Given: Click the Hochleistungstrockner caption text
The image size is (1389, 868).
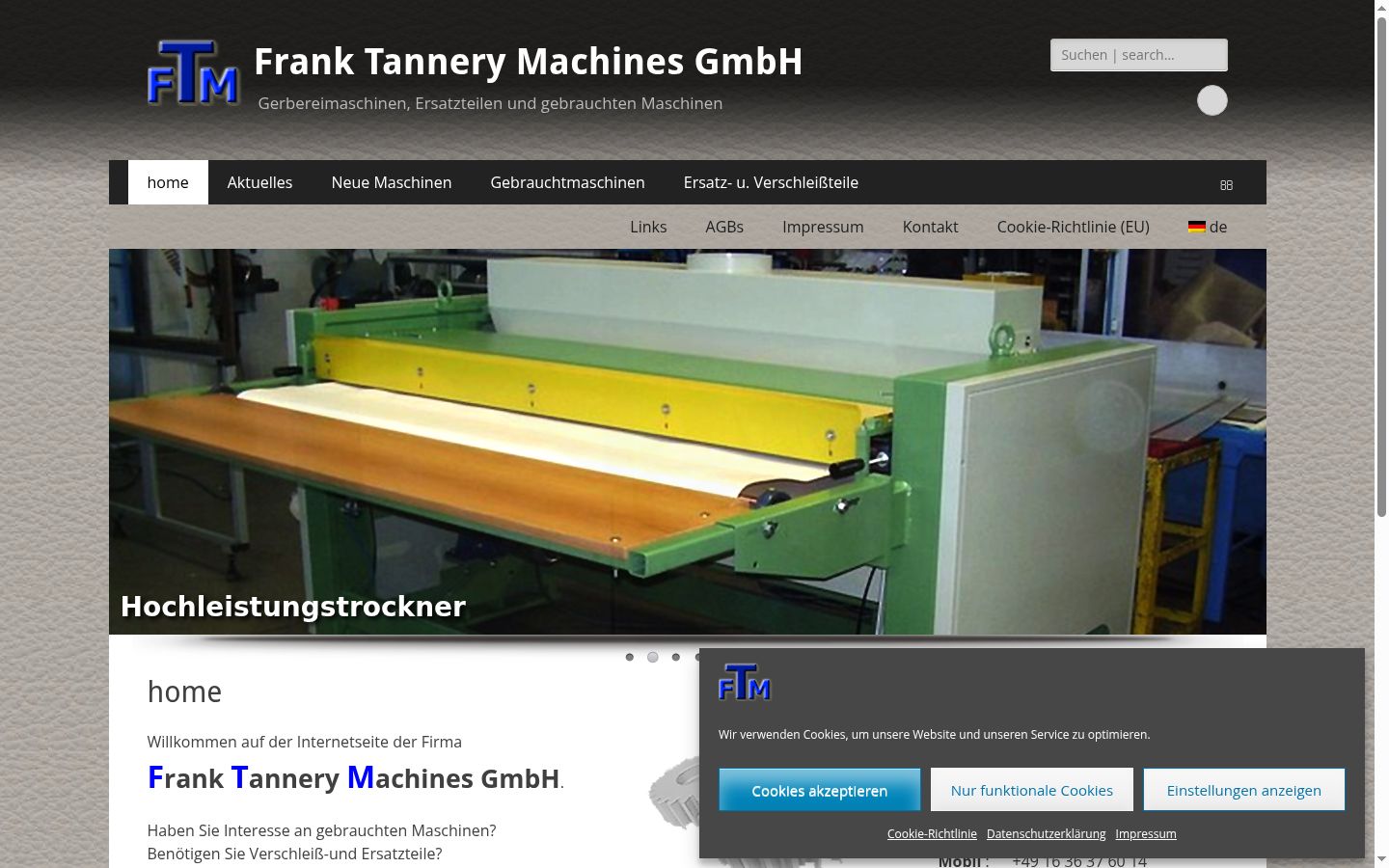Looking at the screenshot, I should click(x=293, y=607).
